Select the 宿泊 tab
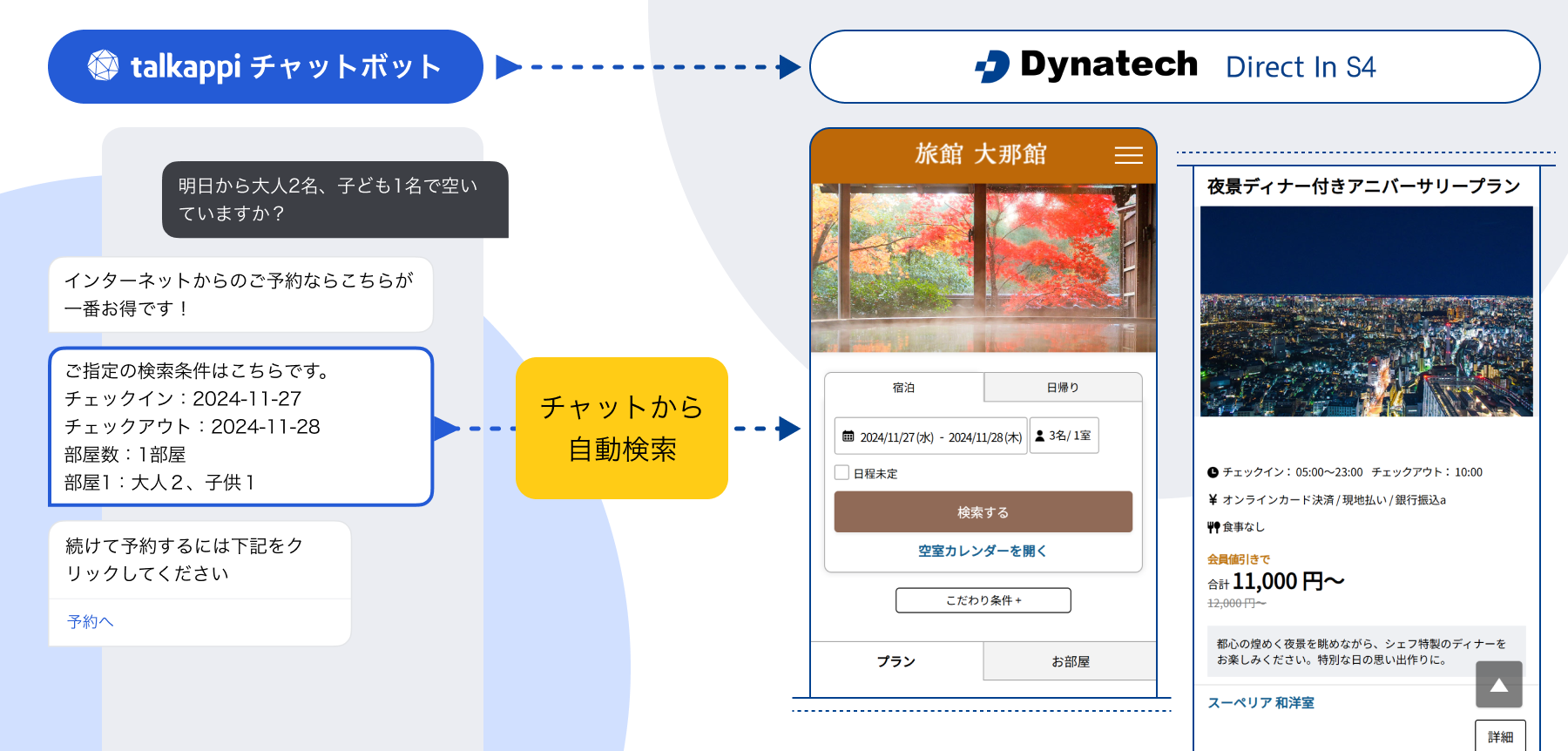This screenshot has height=751, width=1568. coord(903,388)
